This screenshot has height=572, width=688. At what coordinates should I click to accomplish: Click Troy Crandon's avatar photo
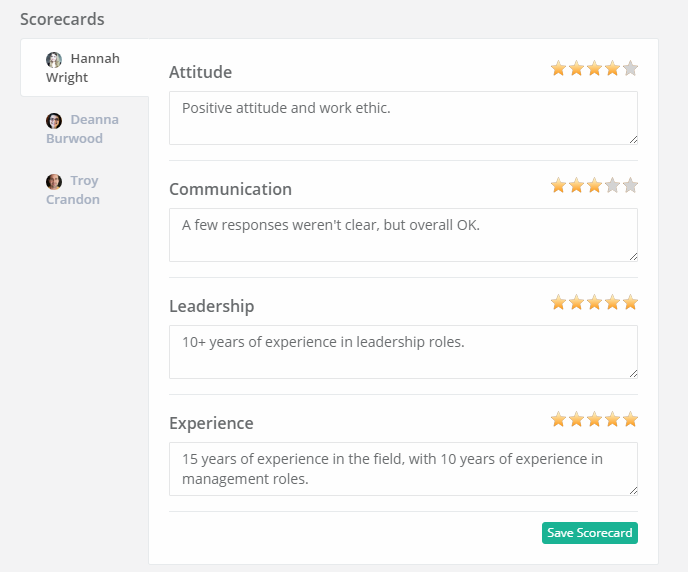tap(54, 182)
